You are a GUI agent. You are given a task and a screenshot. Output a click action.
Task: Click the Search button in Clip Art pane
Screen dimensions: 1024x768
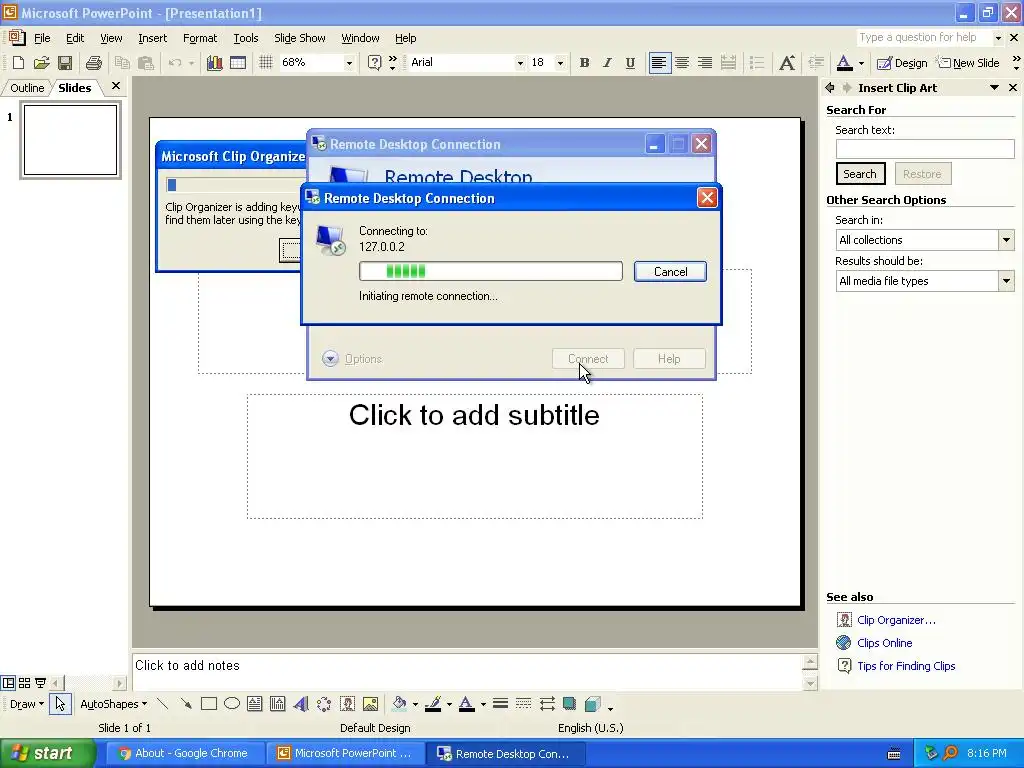coord(860,174)
